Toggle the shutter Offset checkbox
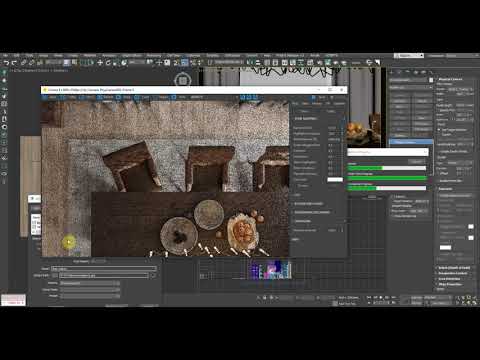The height and width of the screenshot is (360, 480). 439,174
